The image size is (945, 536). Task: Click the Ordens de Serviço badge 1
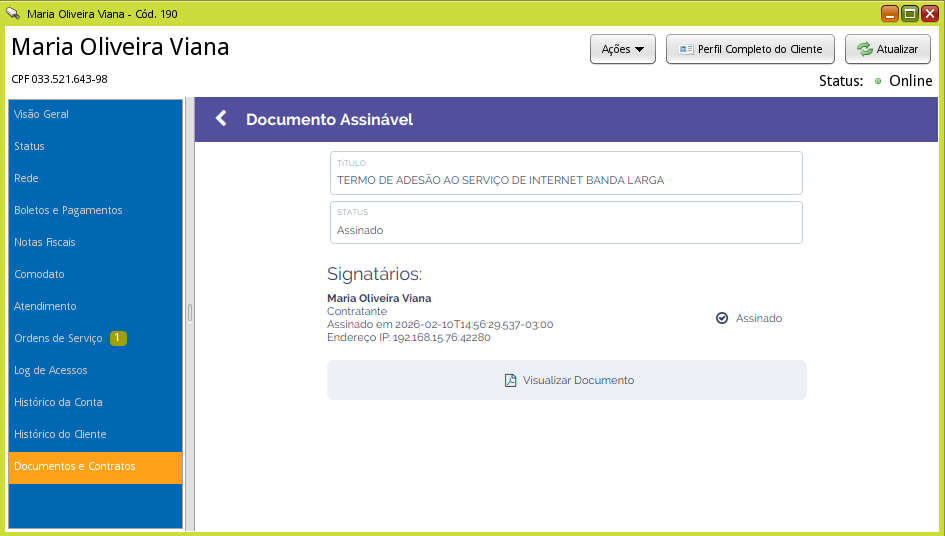coord(118,338)
